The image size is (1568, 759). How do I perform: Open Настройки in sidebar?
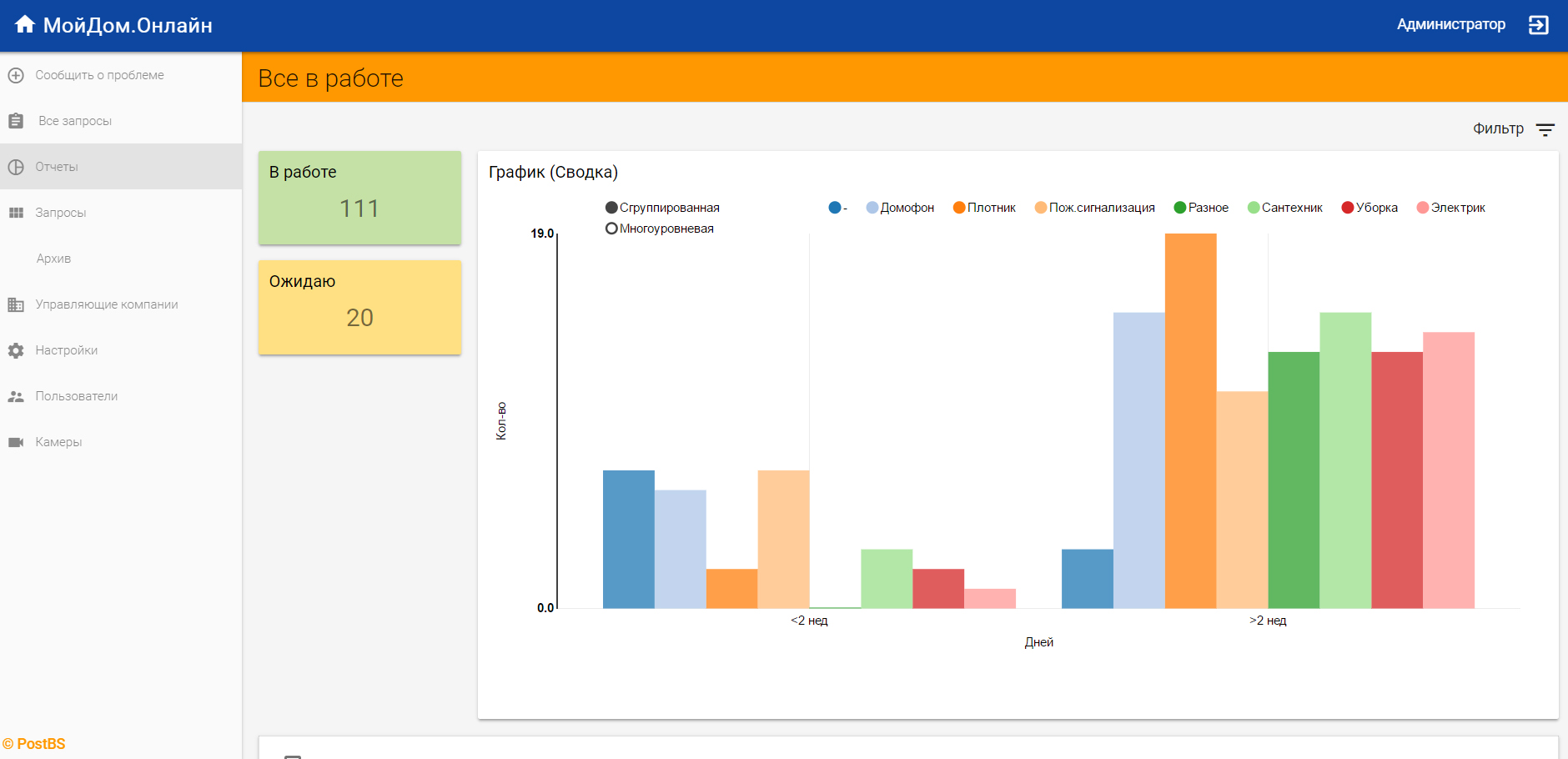121,350
